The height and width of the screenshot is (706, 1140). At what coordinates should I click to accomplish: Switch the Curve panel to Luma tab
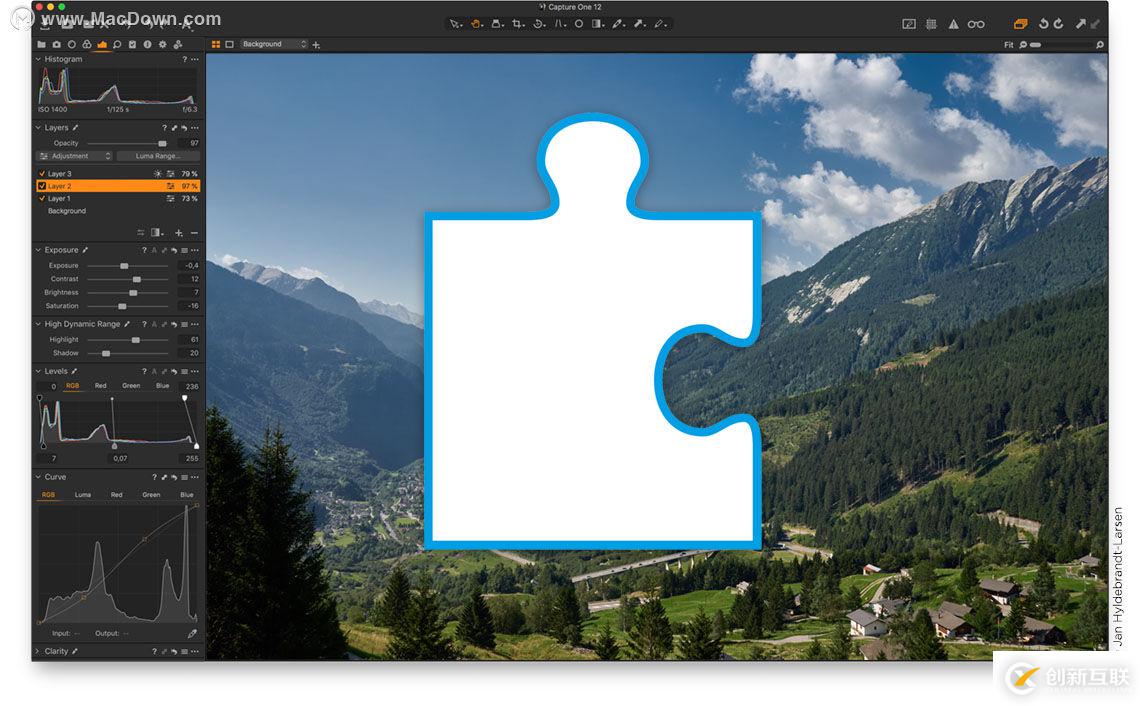tap(83, 494)
